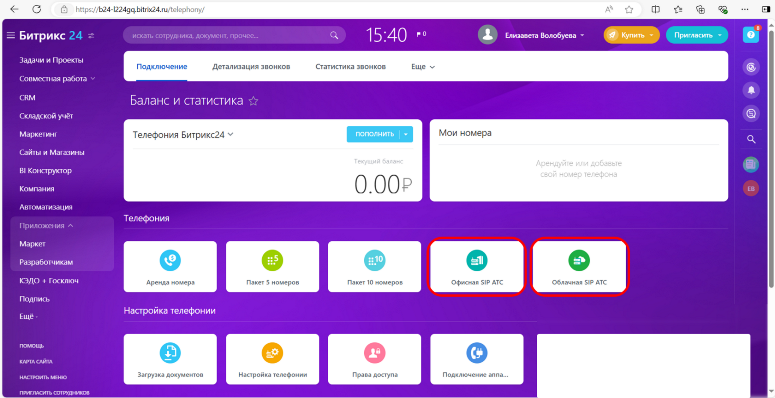
Task: Switch to Детализация звонков tab
Action: point(251,66)
